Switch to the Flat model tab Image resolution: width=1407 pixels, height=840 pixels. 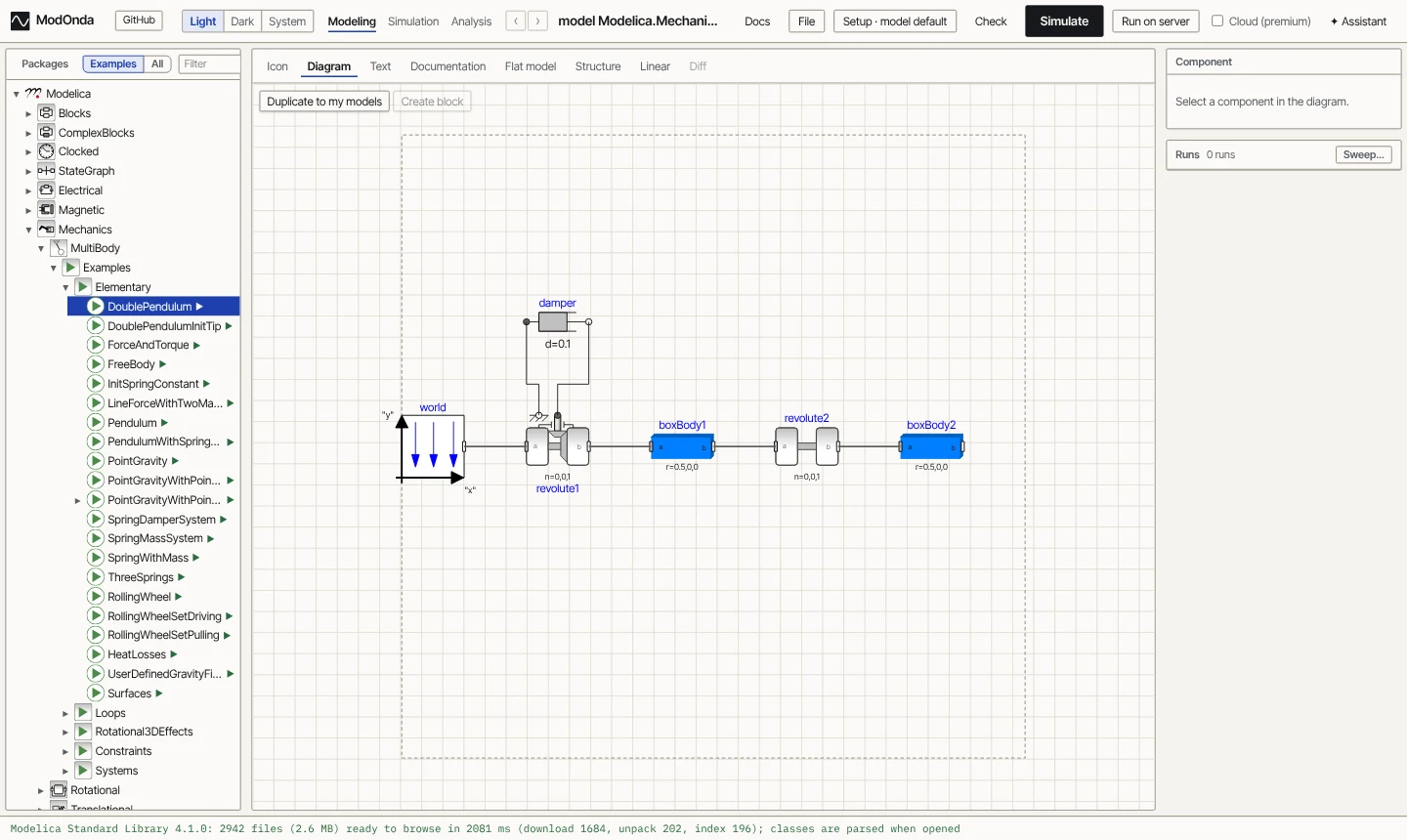coord(531,66)
